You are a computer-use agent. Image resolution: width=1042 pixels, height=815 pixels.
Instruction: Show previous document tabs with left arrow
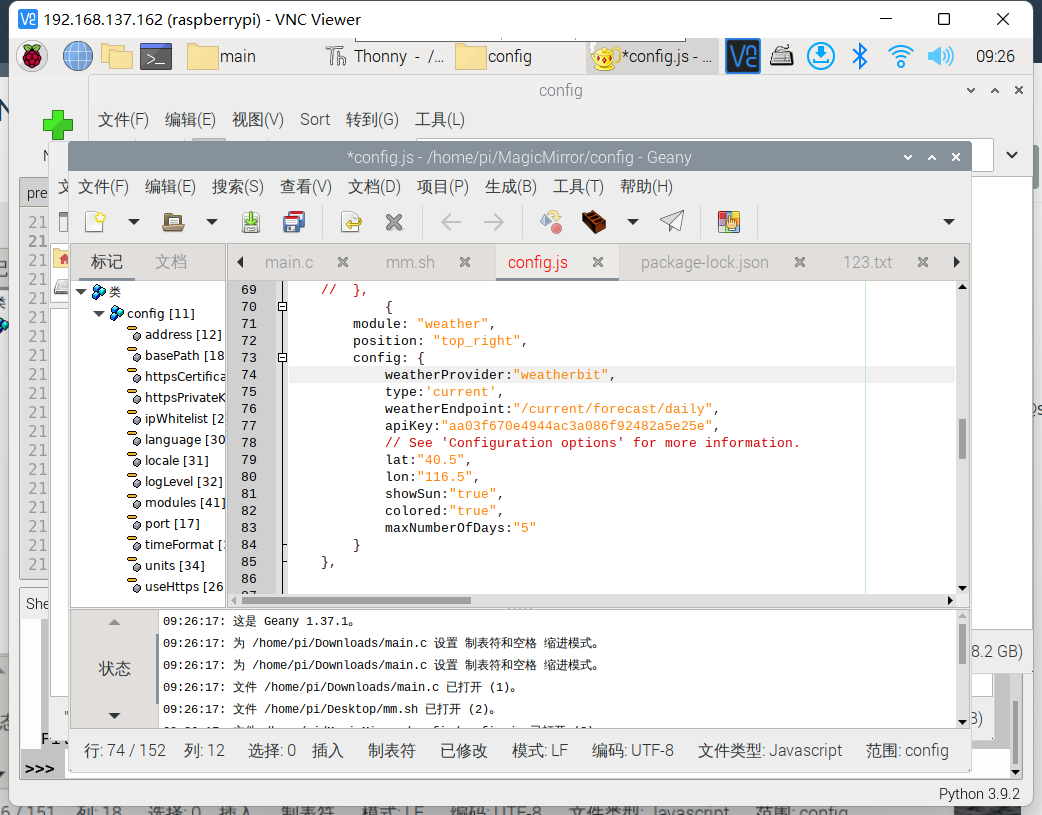click(x=240, y=262)
